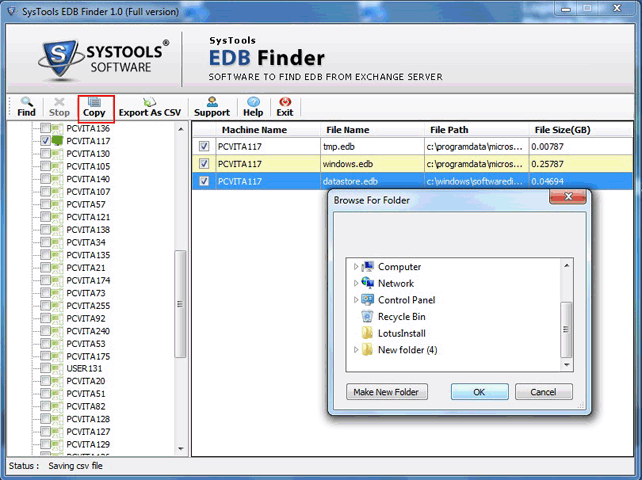The width and height of the screenshot is (642, 480).
Task: Select the Computer icon in folder tree
Action: pos(368,267)
